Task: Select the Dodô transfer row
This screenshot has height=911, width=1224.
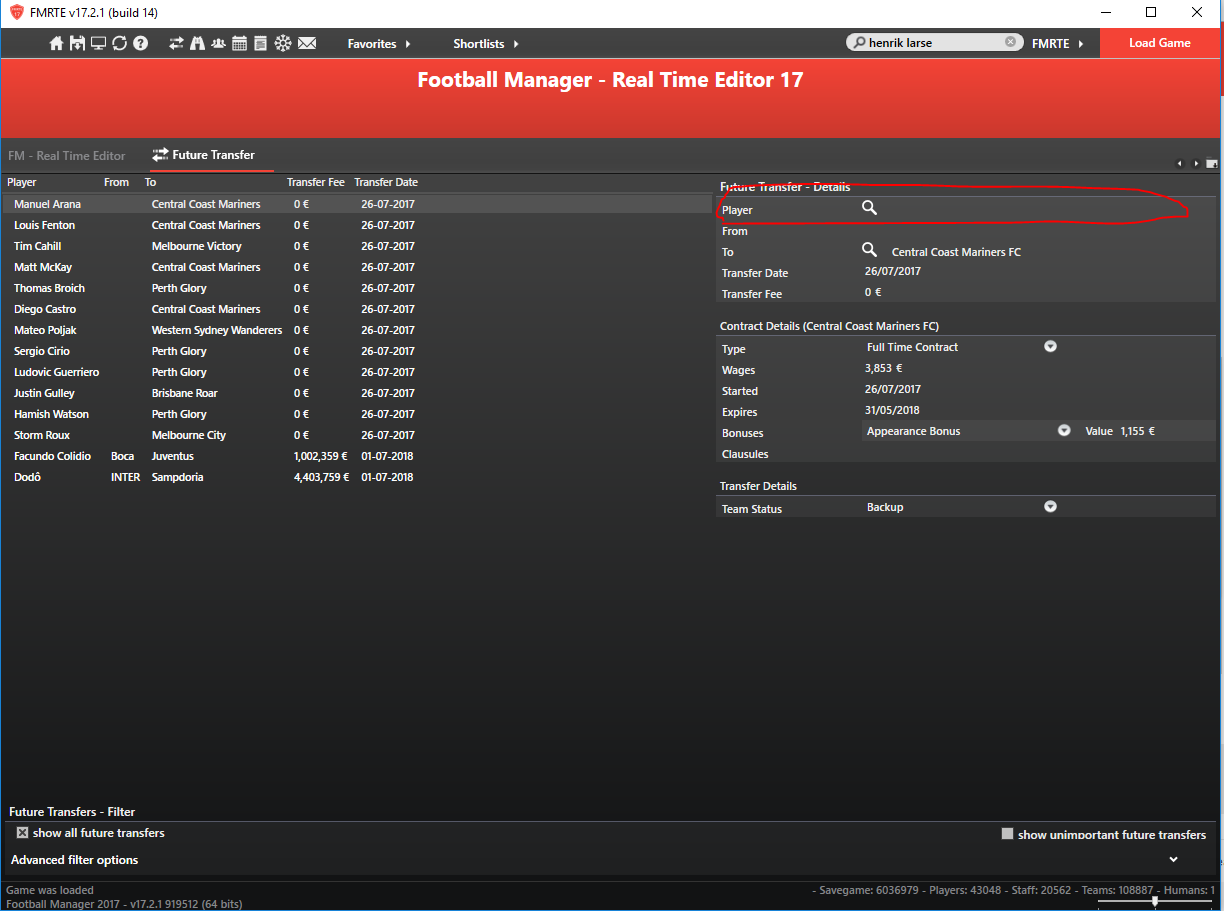Action: click(356, 477)
